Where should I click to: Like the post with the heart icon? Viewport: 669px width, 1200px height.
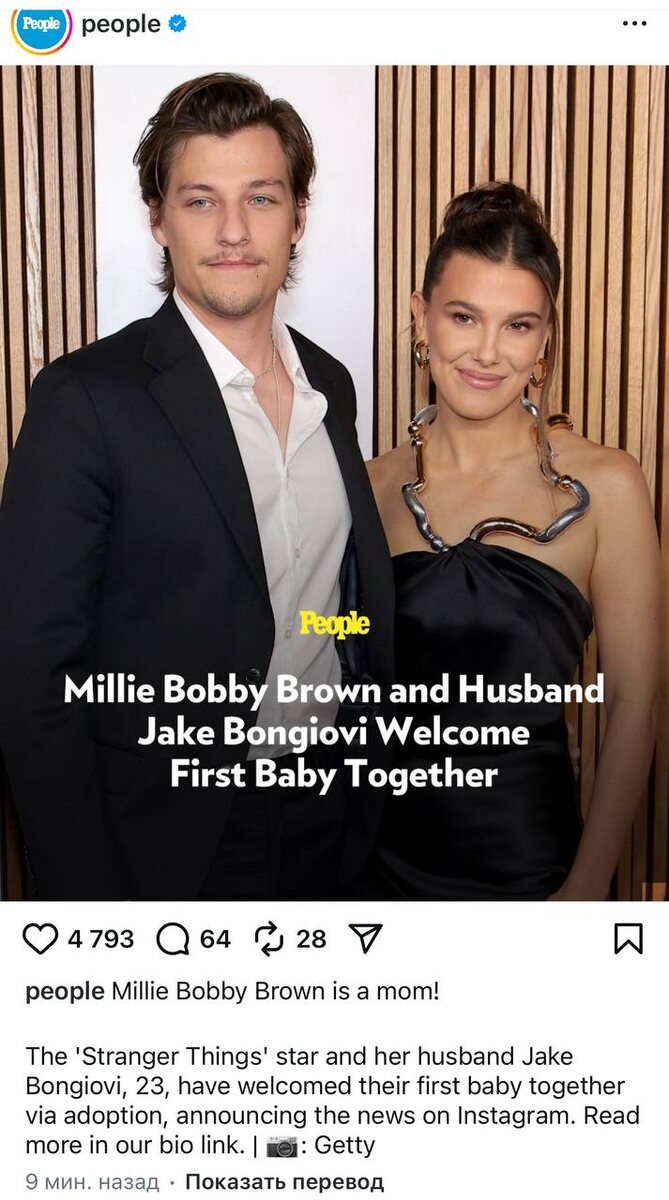tap(40, 939)
